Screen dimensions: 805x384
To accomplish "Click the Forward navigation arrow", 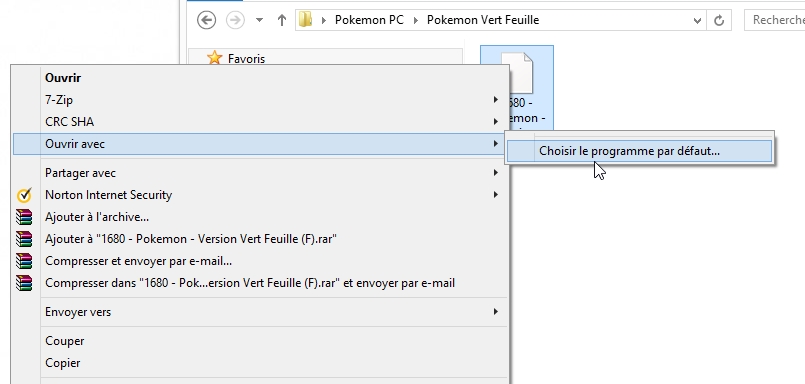I will click(x=235, y=20).
